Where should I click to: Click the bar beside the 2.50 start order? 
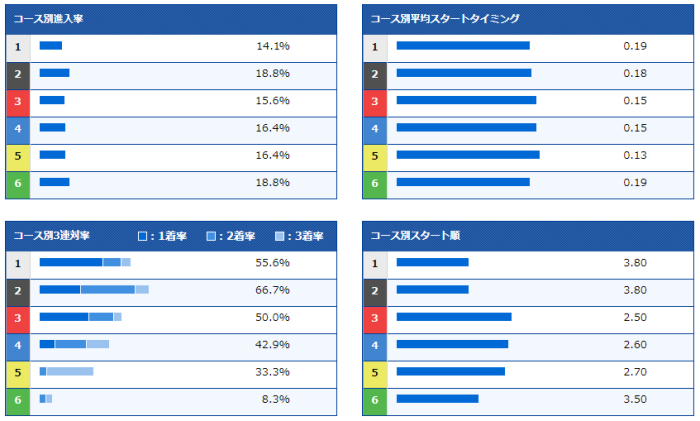(454, 317)
